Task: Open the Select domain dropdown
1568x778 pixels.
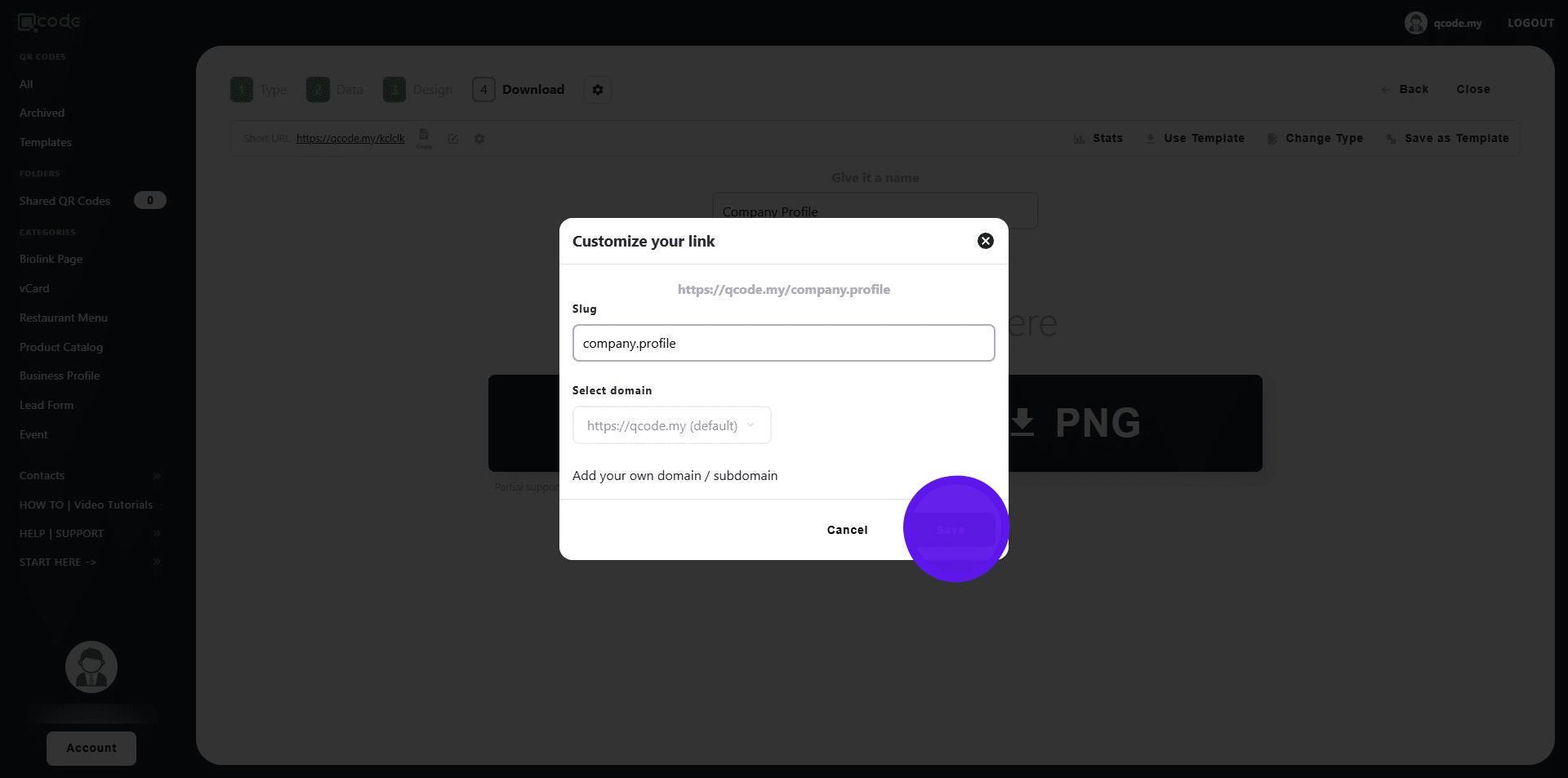Action: (671, 425)
